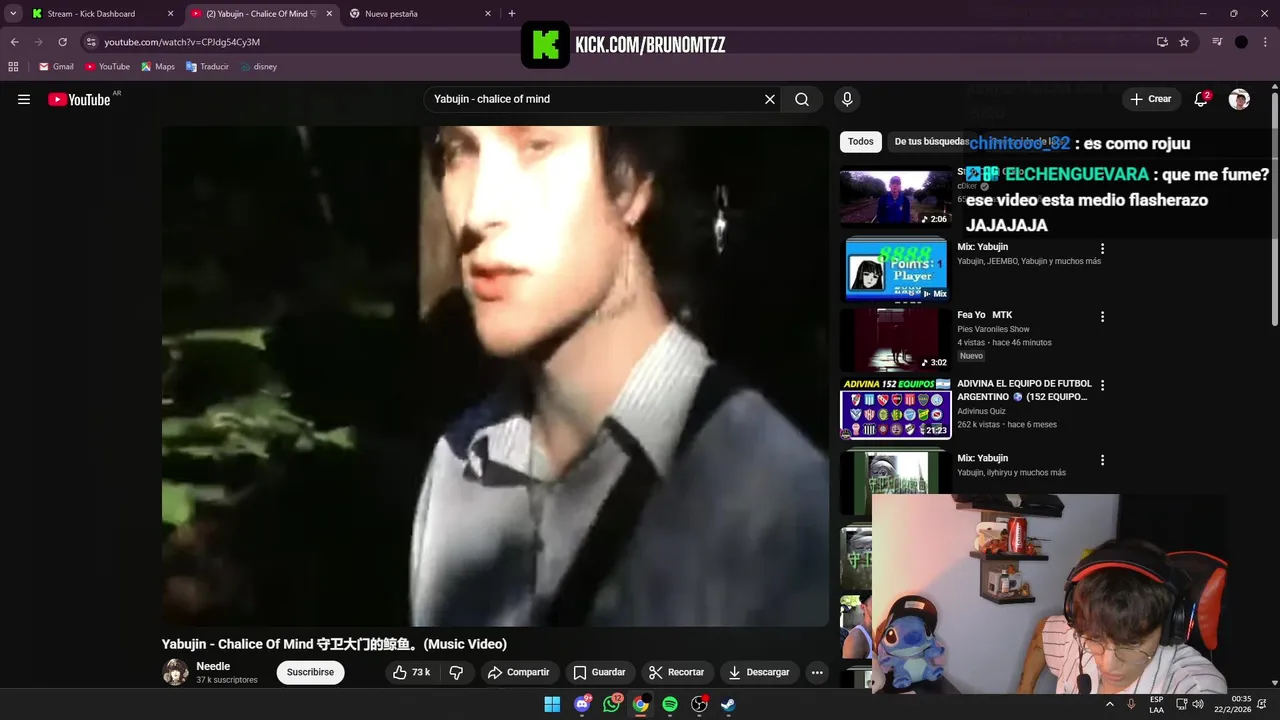Click the Suscribirse button
The image size is (1280, 720).
pyautogui.click(x=310, y=672)
